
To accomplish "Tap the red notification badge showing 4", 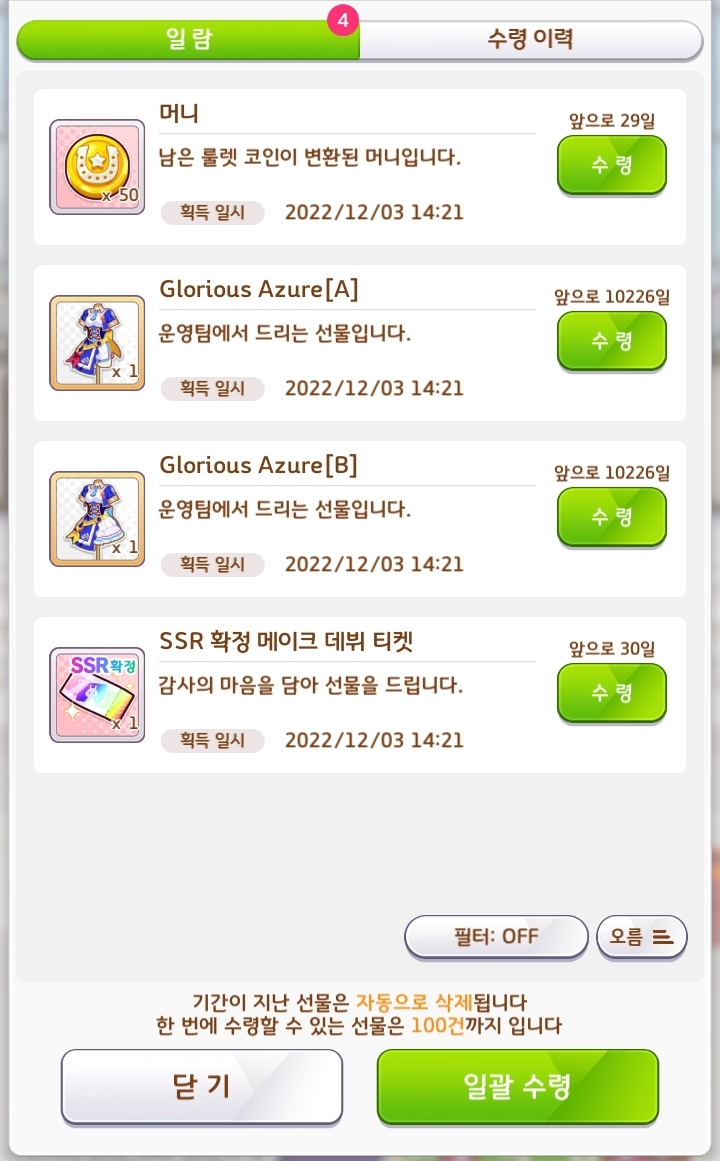I will click(x=343, y=21).
